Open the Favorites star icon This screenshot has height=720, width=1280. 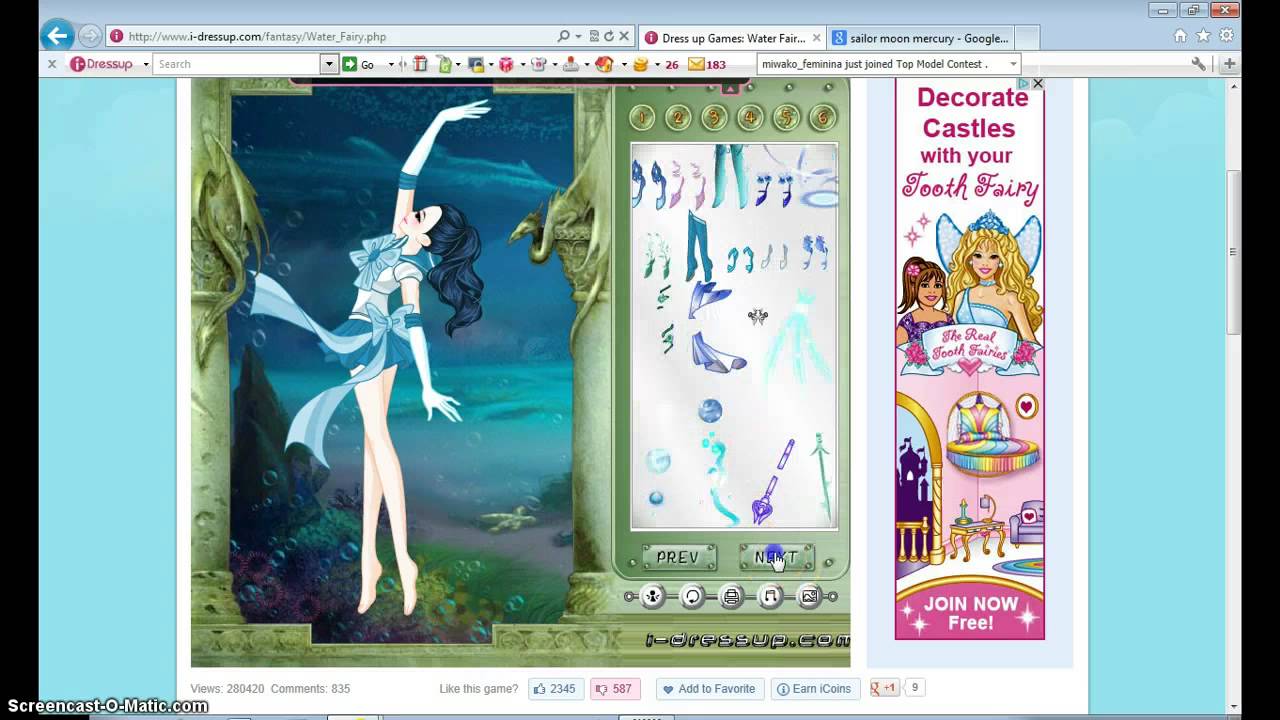1203,36
